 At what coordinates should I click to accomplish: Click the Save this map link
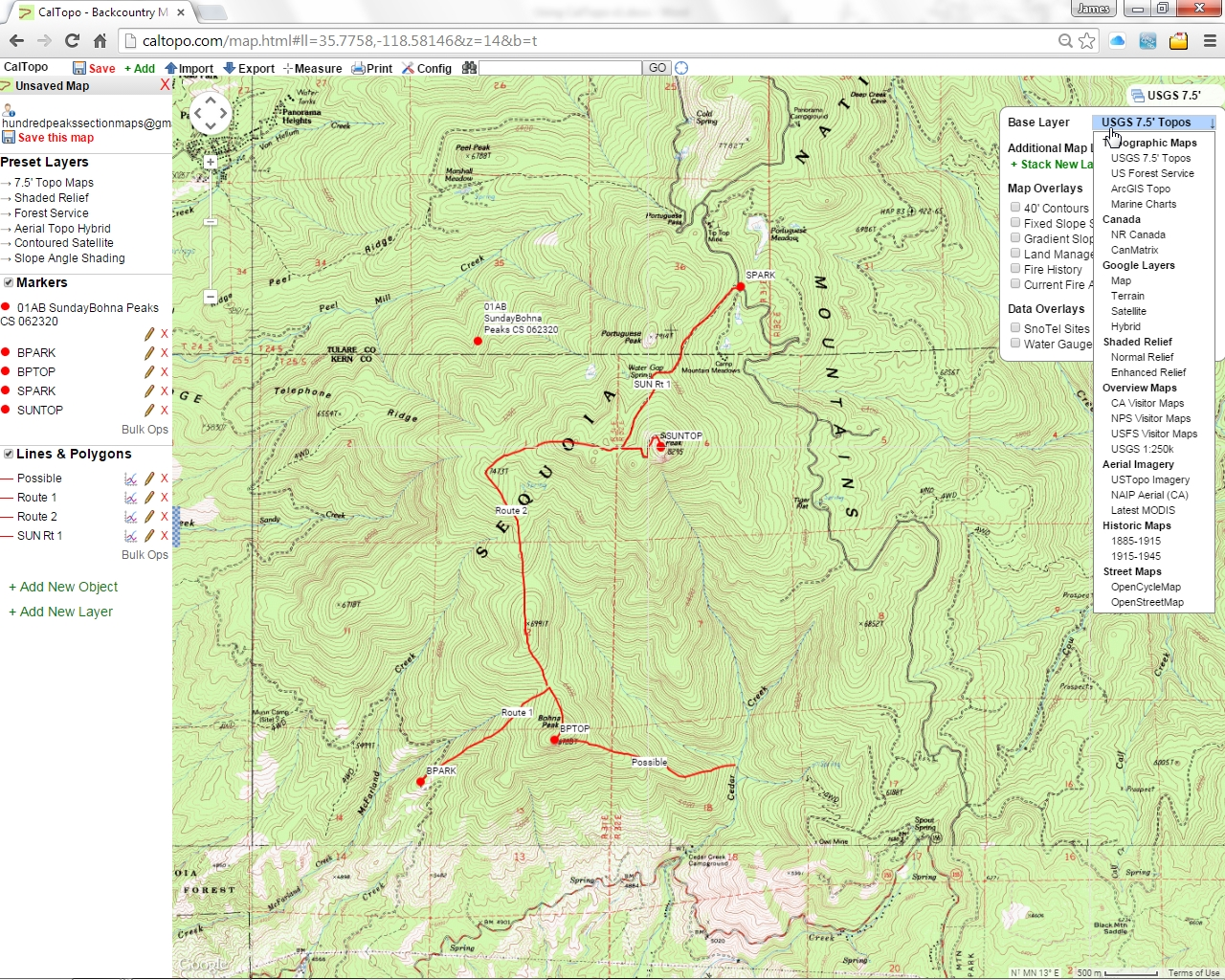[x=56, y=138]
